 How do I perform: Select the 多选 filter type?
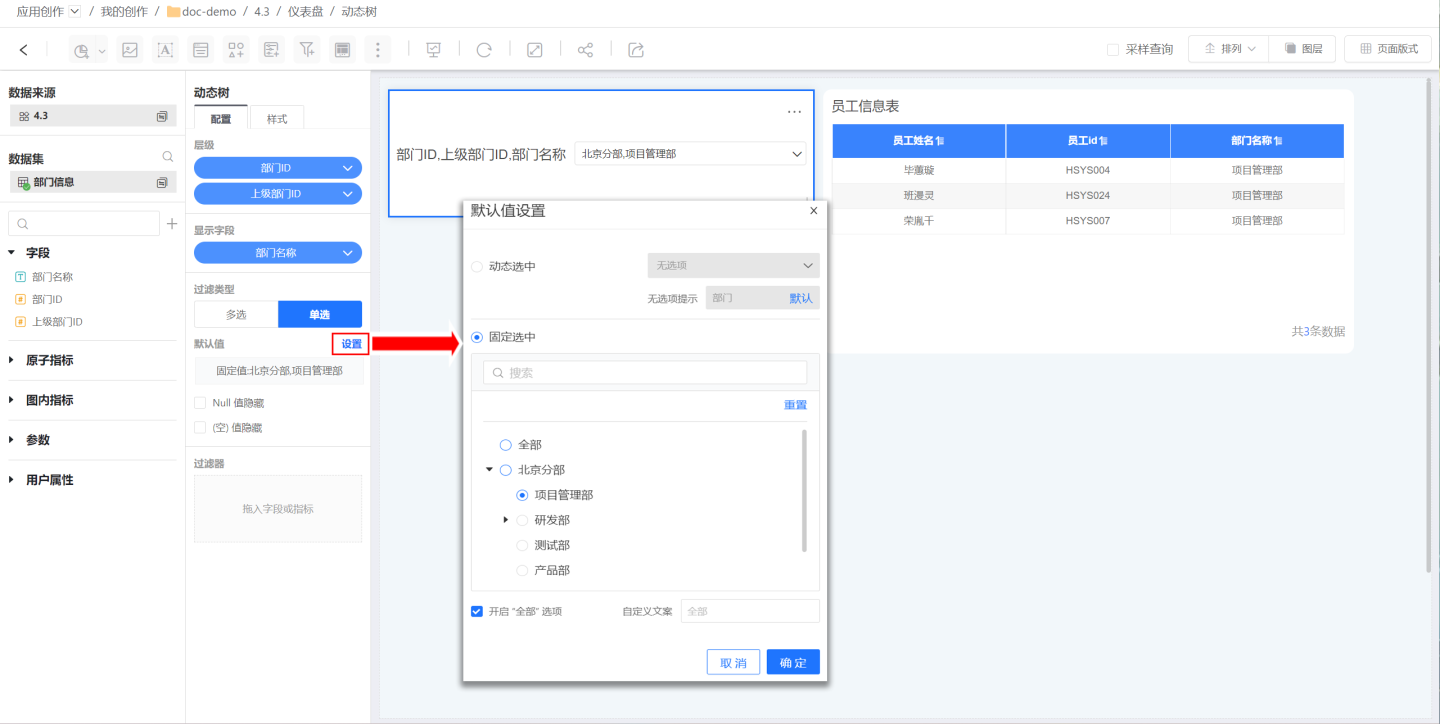(236, 314)
